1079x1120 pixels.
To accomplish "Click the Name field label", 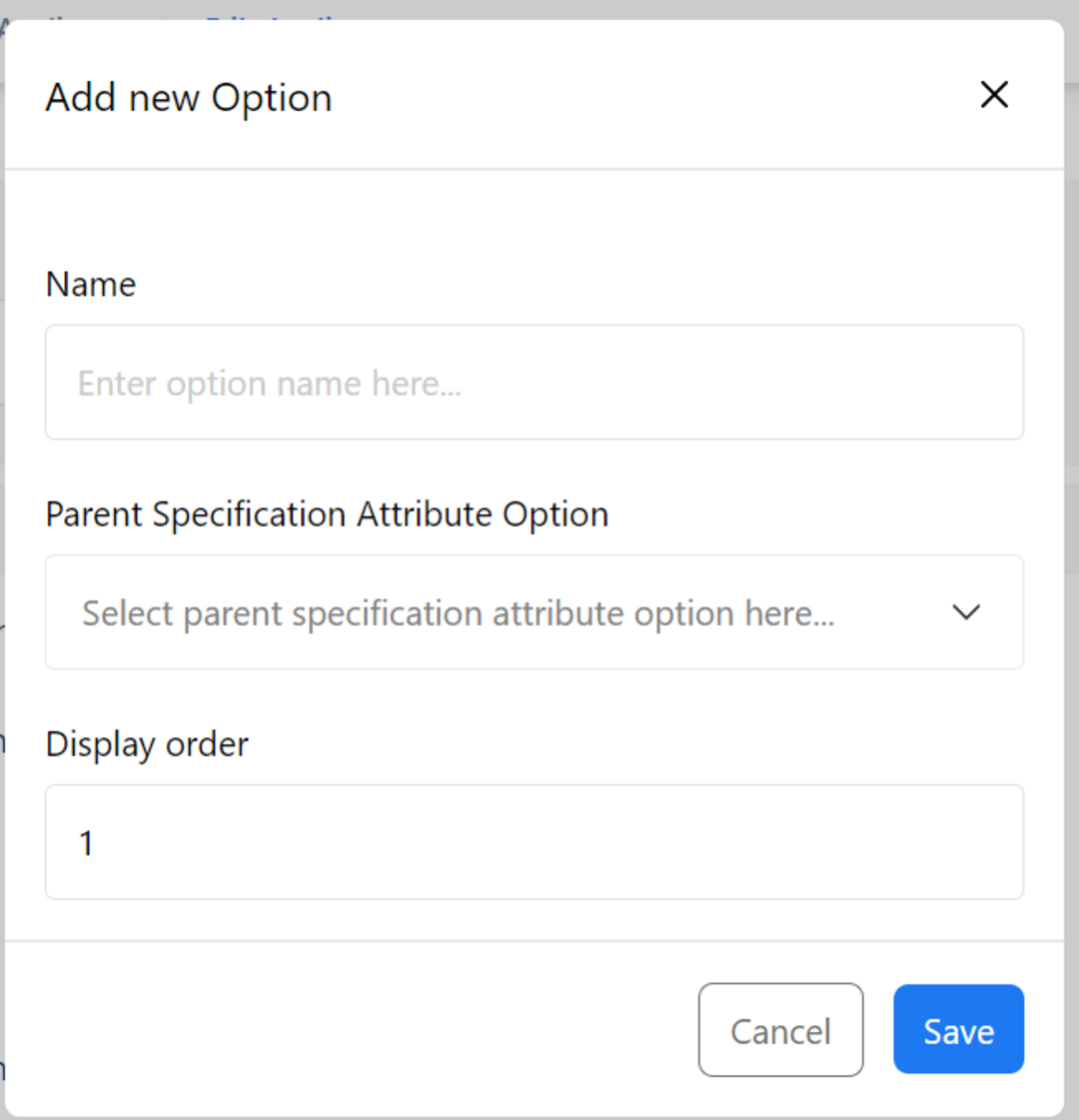I will tap(91, 285).
